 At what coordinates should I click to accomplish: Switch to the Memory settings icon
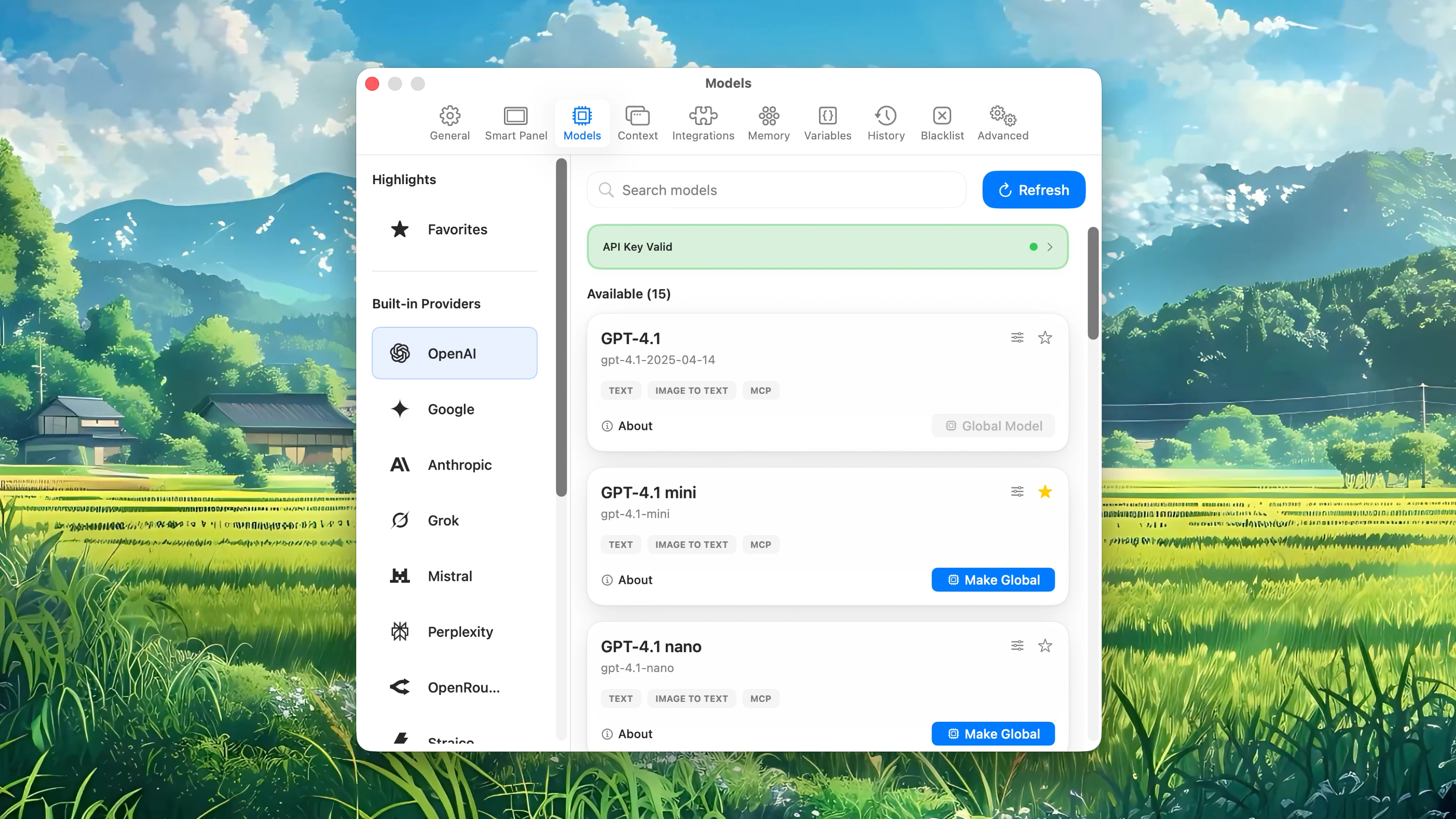(x=768, y=123)
